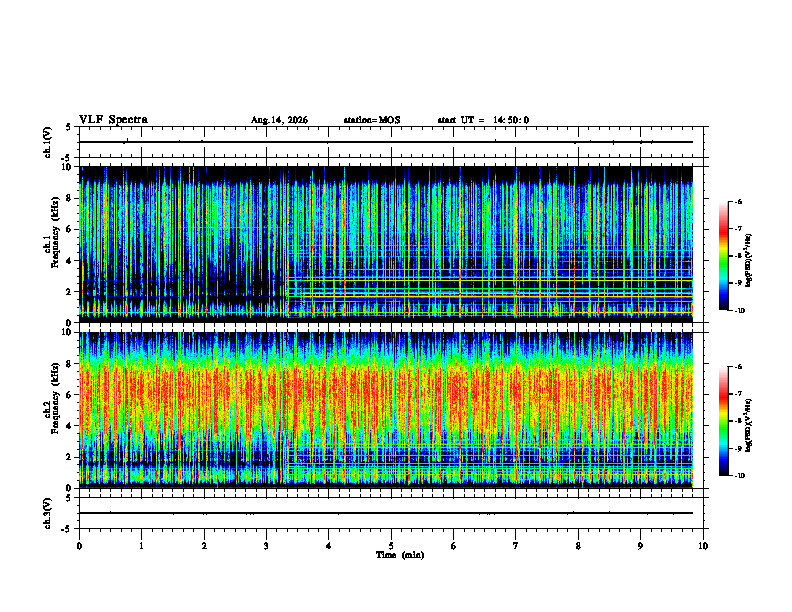This screenshot has height=612, width=792.
Task: Click the ch.2 Frequency (kHz) axis label
Action: tap(52, 398)
